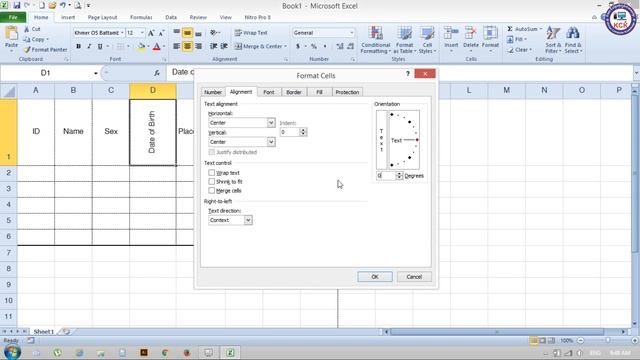Click the Middle Align icon in ribbon

coord(187,33)
